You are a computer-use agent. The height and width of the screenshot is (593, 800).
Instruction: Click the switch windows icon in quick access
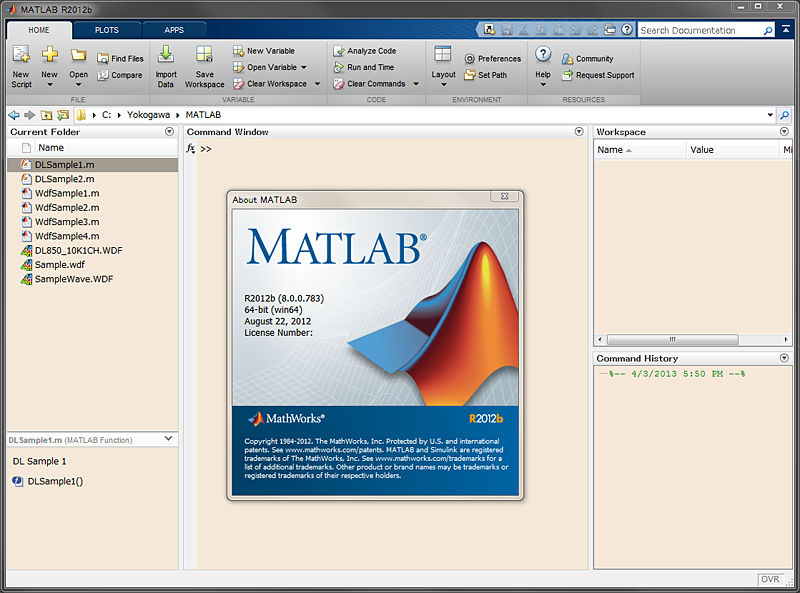pos(610,30)
